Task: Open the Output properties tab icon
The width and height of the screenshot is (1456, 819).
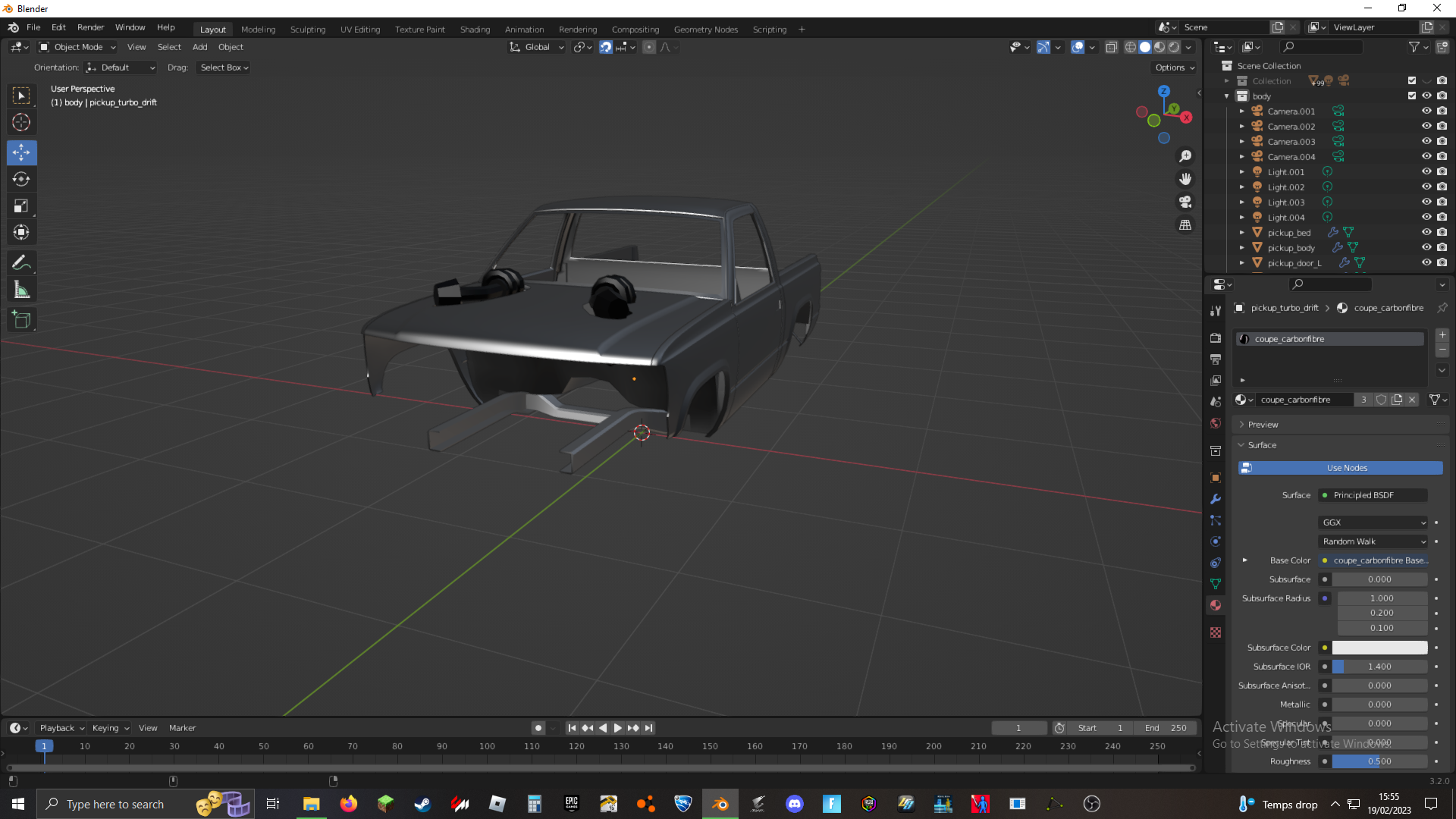Action: click(1216, 359)
